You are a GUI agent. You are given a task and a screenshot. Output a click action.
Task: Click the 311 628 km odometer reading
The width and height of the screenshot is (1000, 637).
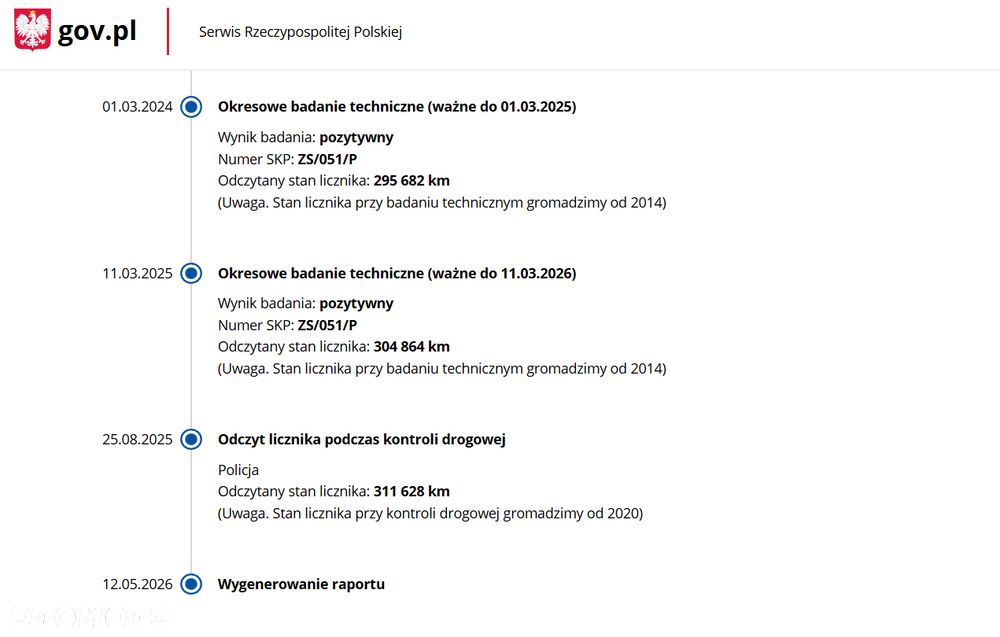[x=411, y=491]
